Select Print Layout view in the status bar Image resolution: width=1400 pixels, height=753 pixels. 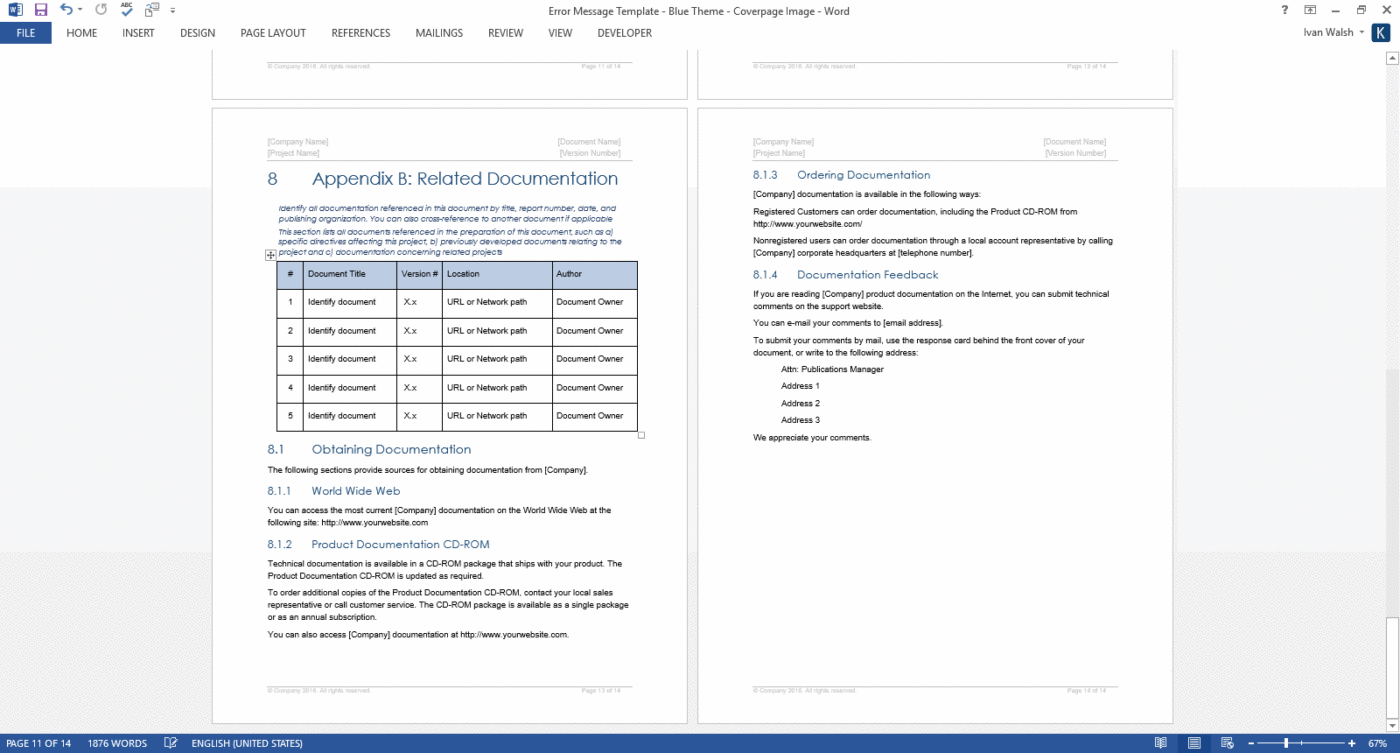[1194, 743]
